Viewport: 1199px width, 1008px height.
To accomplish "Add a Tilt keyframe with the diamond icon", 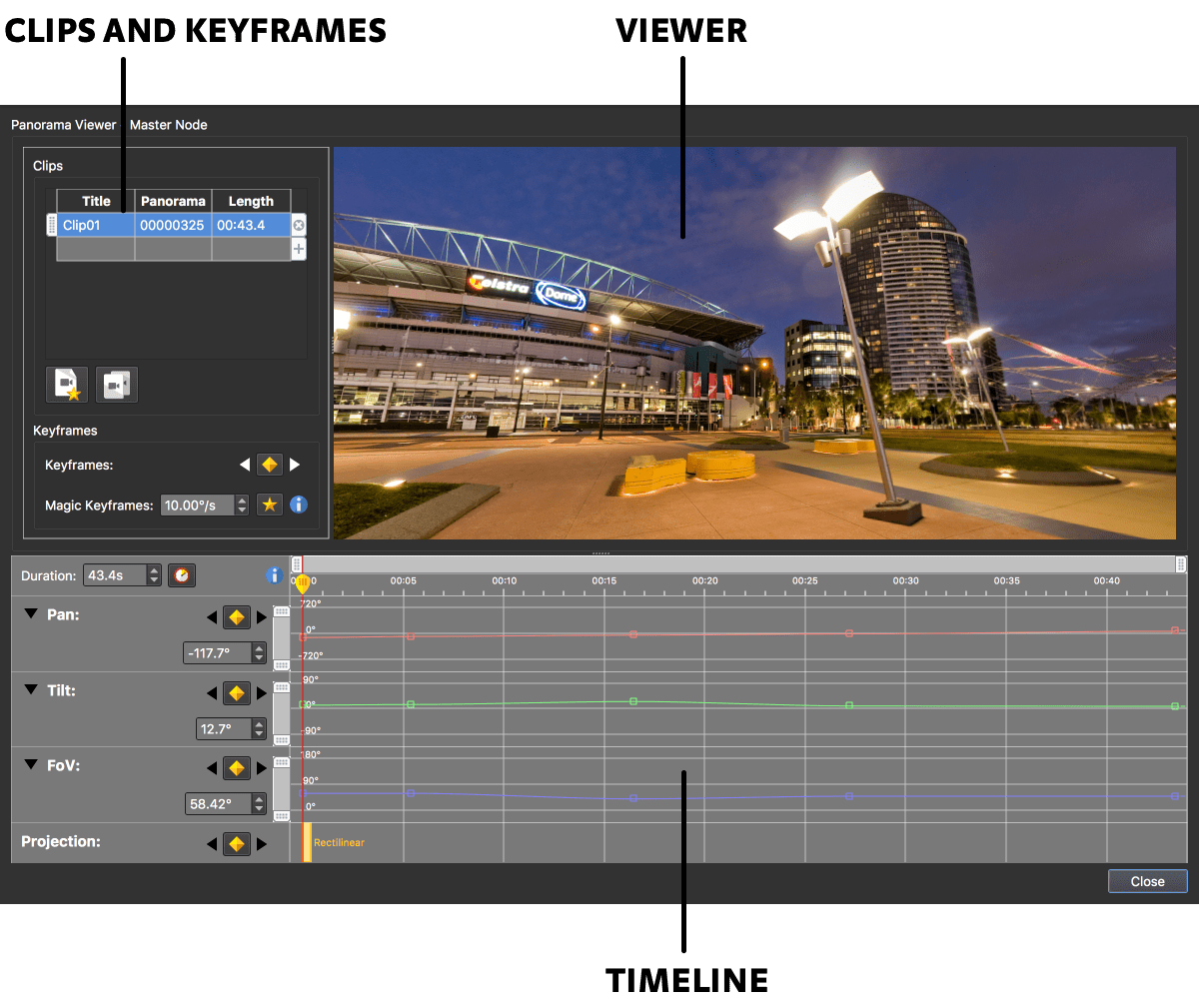I will pos(236,692).
